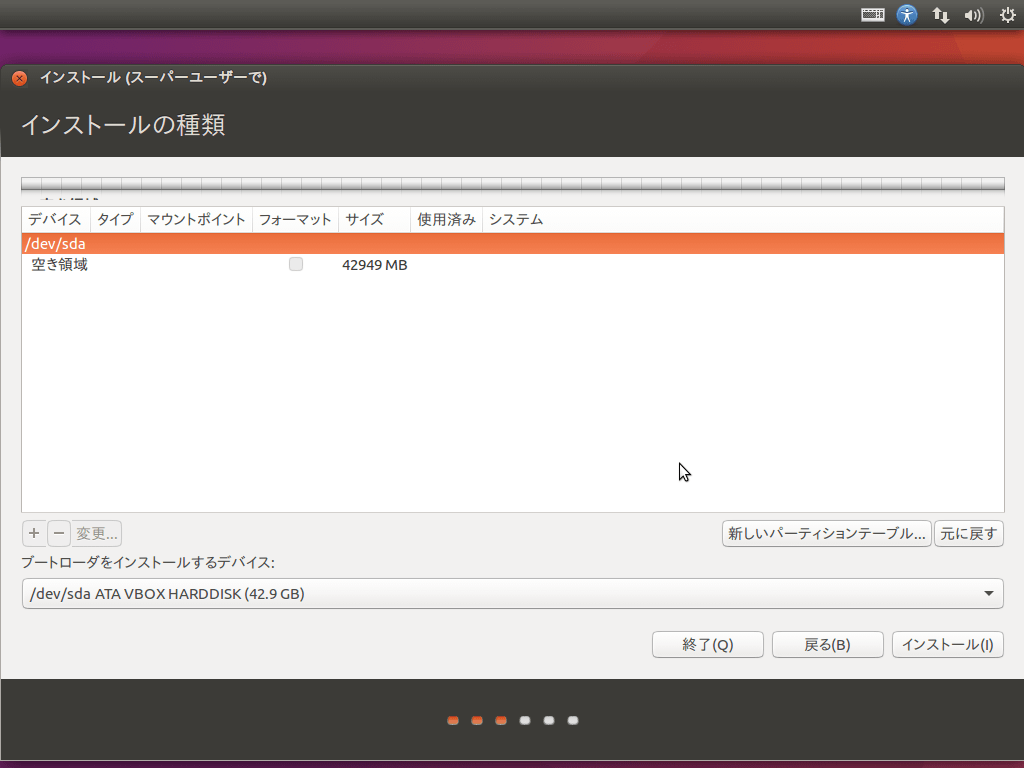Expand the /dev/sda ATA VBOX HARDDISK combo box
Viewport: 1024px width, 768px height.
(x=512, y=593)
